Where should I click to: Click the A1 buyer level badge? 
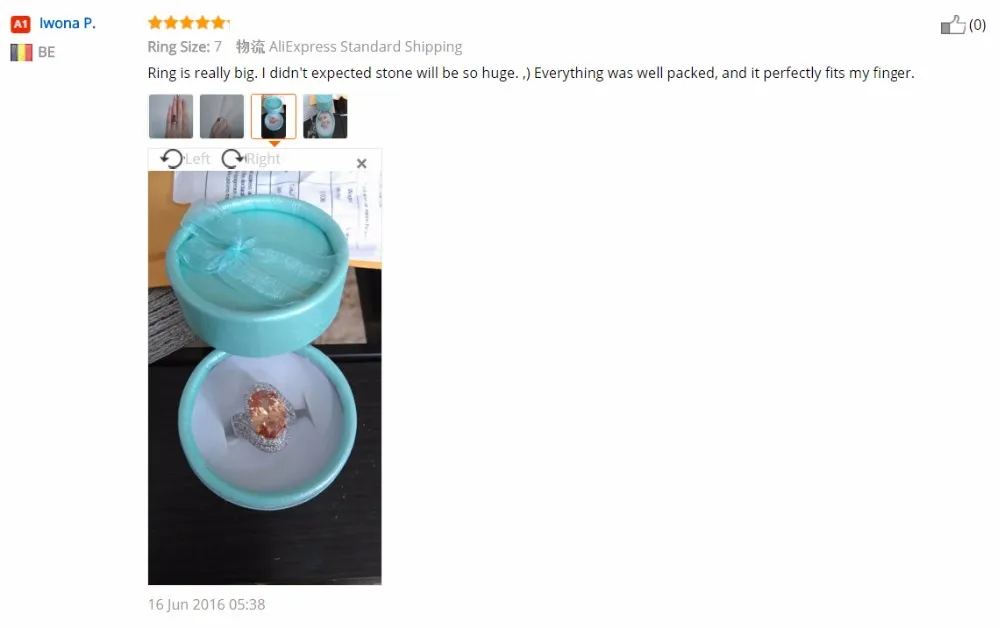(x=20, y=24)
